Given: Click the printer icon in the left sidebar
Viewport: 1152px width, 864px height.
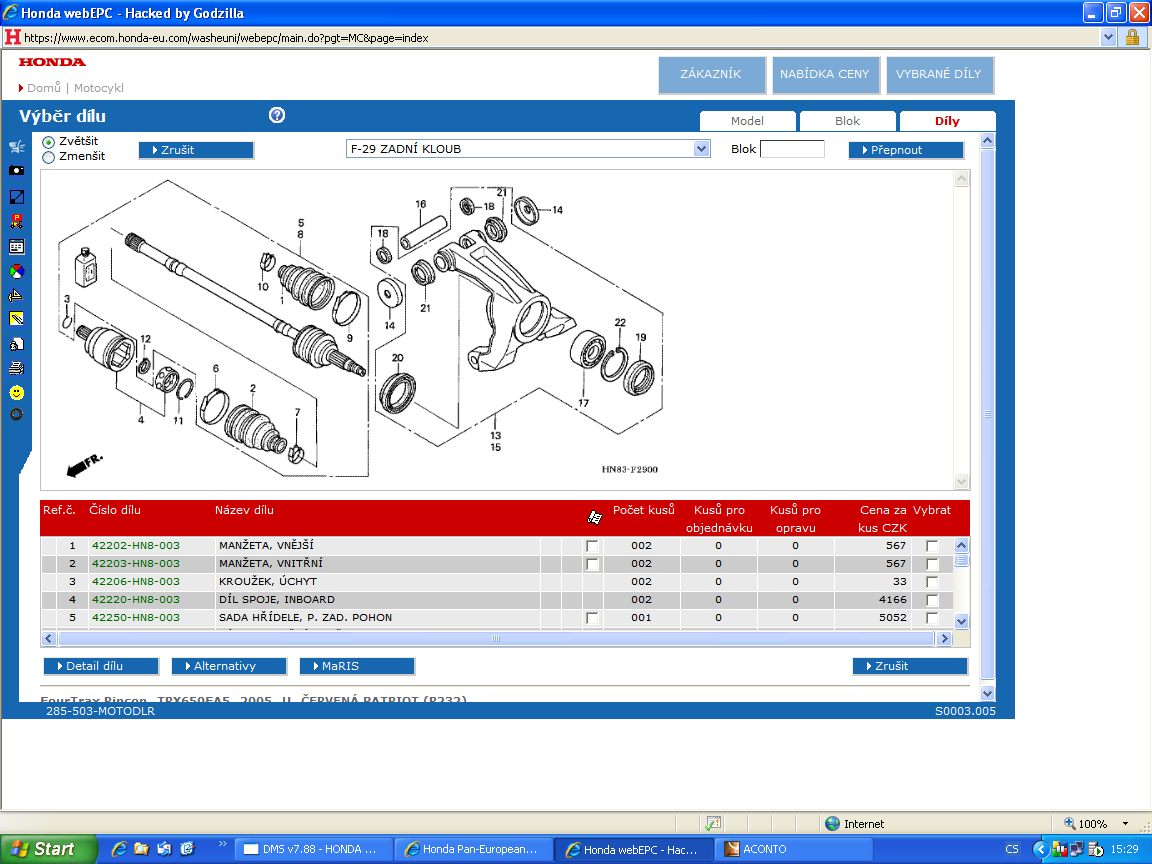Looking at the screenshot, I should 16,368.
